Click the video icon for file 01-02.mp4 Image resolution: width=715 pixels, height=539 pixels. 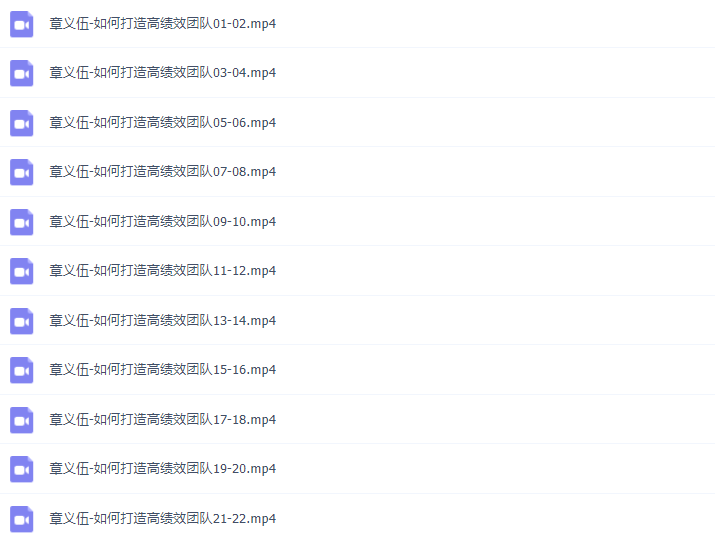click(21, 24)
